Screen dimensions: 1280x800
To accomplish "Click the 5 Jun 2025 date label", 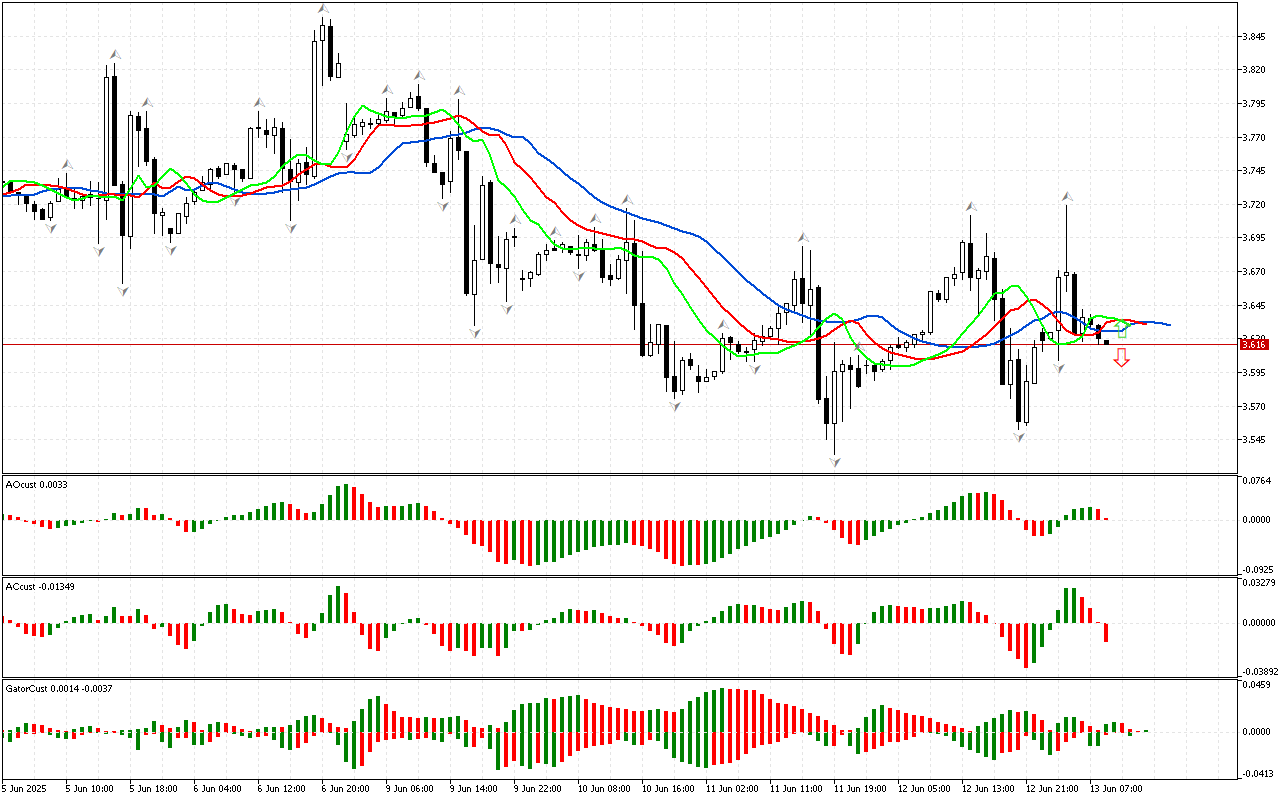I will point(26,789).
